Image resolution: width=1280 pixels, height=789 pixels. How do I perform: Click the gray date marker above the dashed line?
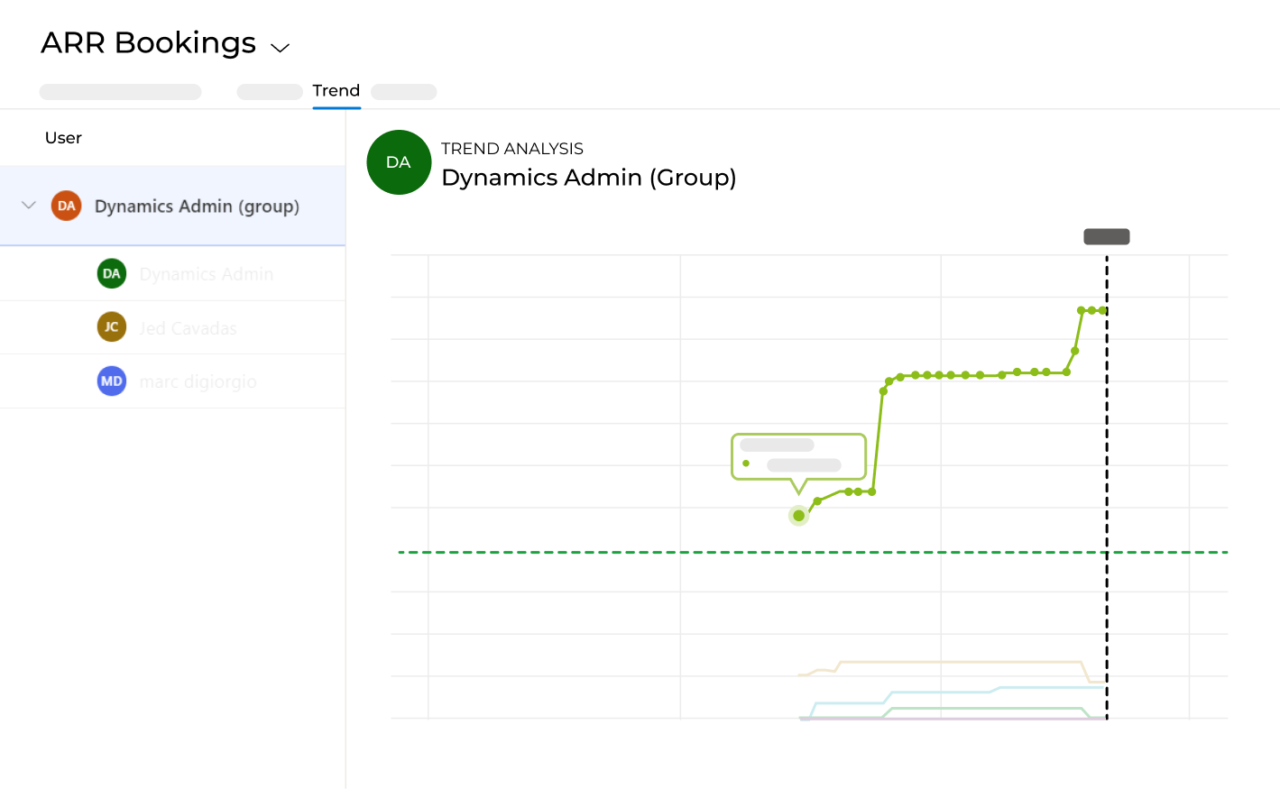coord(1106,237)
